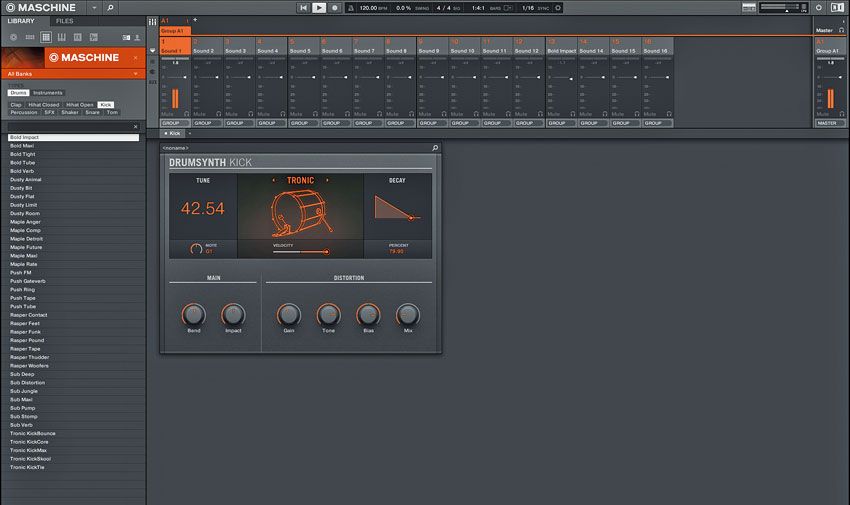
Task: Open Sound 5 GROUP output dropdown
Action: point(303,123)
